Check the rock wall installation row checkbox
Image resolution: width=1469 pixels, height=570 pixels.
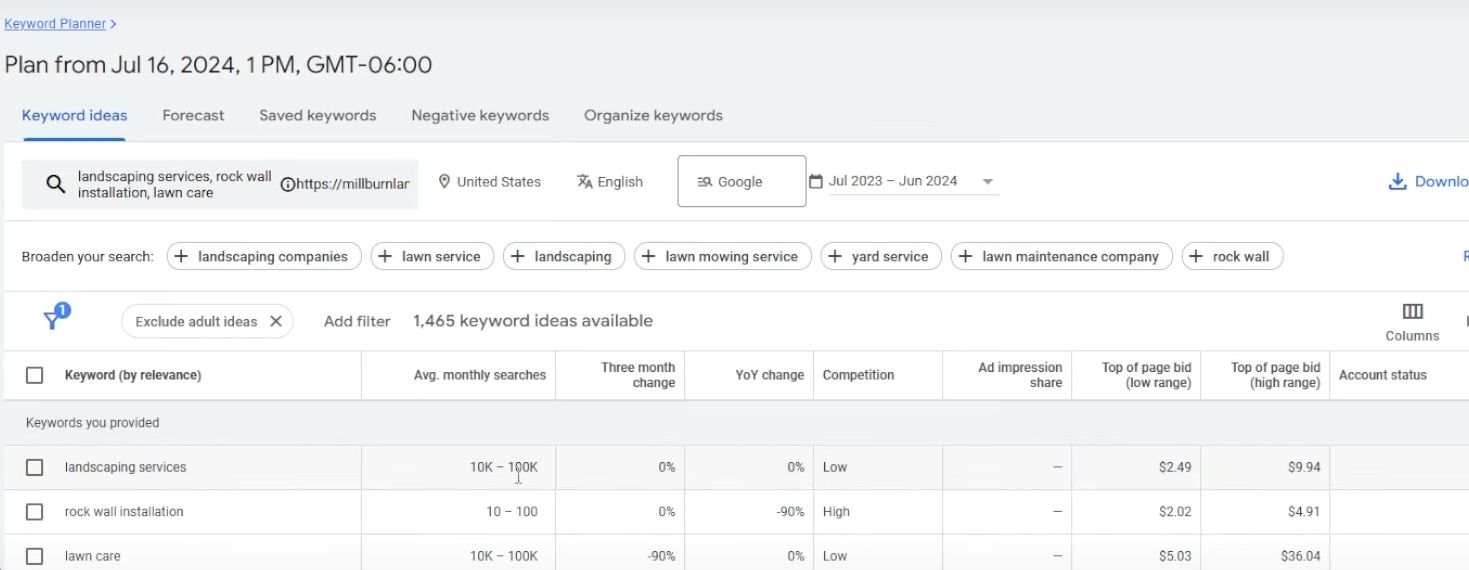[x=34, y=512]
